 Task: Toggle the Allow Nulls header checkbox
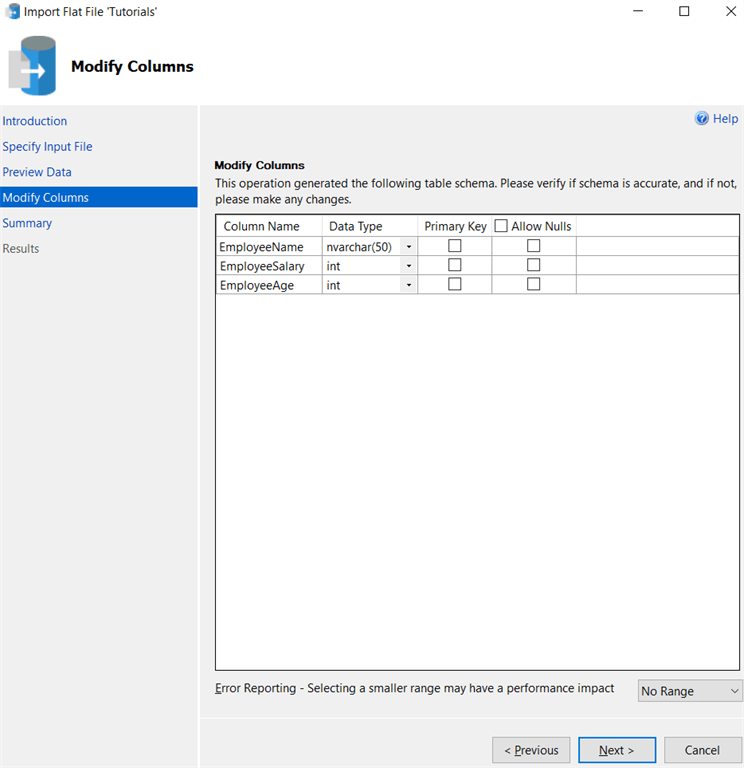pyautogui.click(x=501, y=226)
